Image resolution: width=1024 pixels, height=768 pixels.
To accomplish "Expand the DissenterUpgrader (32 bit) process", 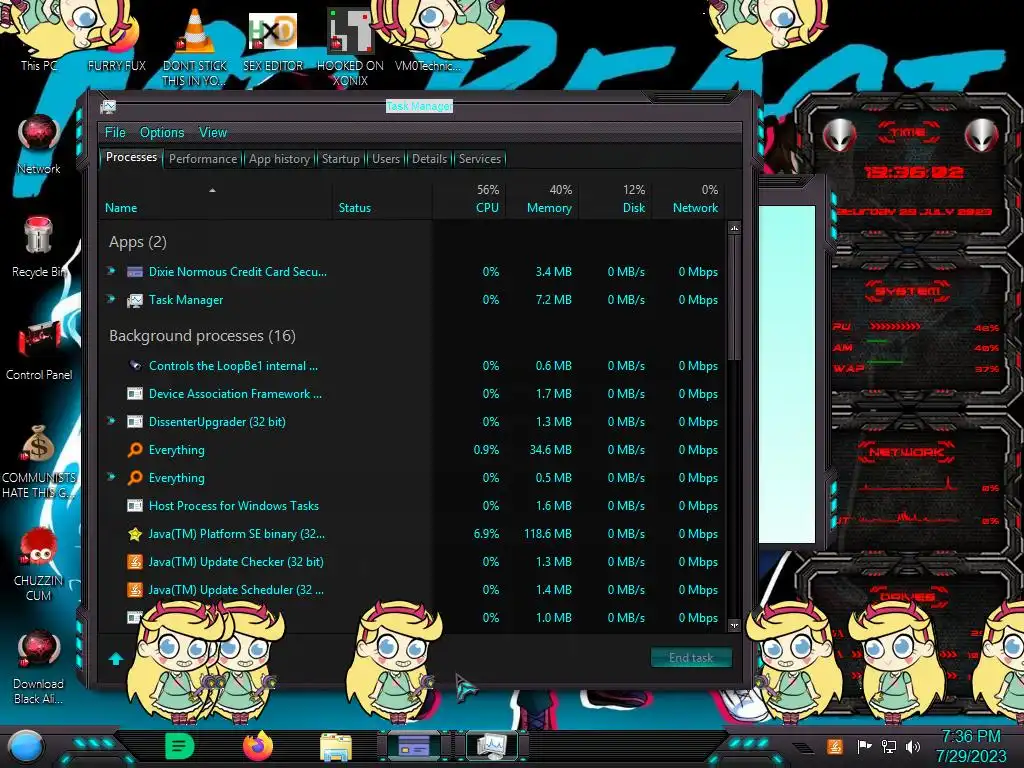I will (x=112, y=421).
